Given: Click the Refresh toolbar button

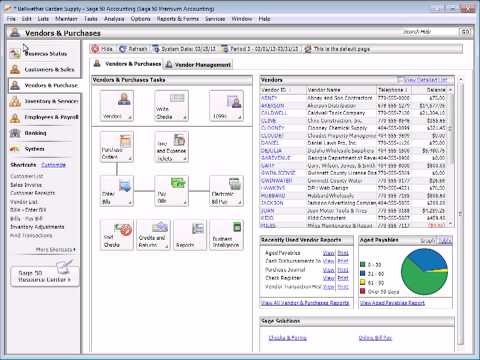Looking at the screenshot, I should click(x=133, y=49).
